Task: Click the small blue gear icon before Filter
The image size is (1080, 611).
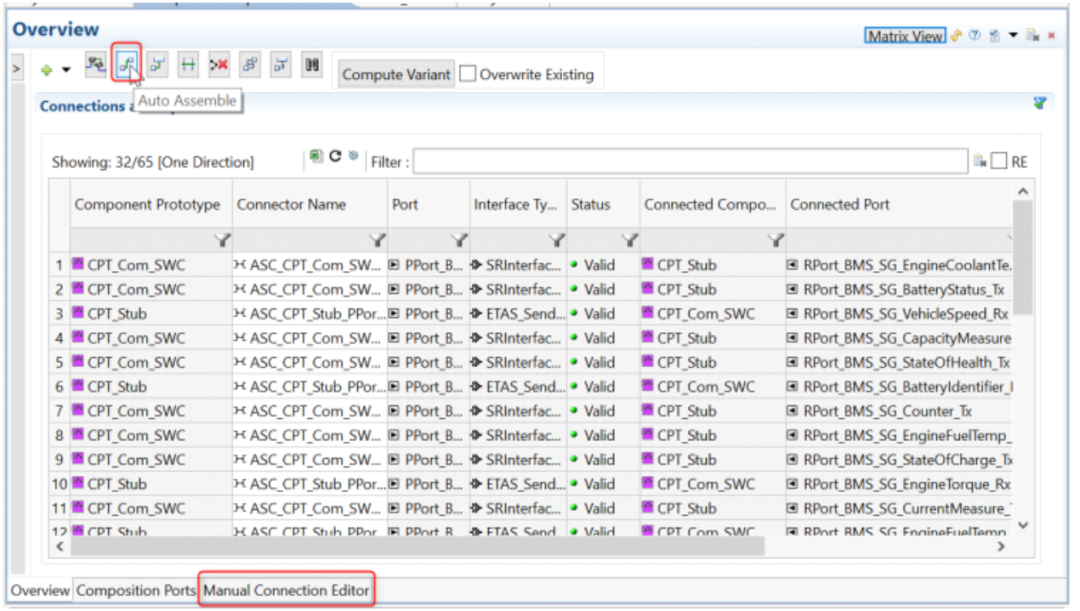Action: click(353, 156)
